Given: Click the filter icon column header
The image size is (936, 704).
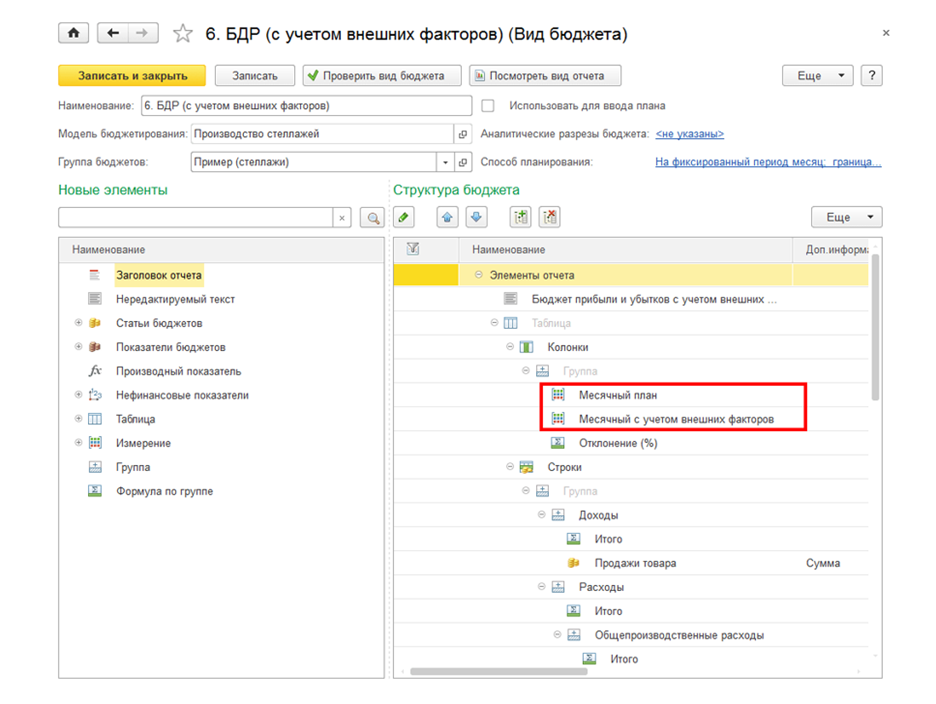Looking at the screenshot, I should (x=412, y=249).
